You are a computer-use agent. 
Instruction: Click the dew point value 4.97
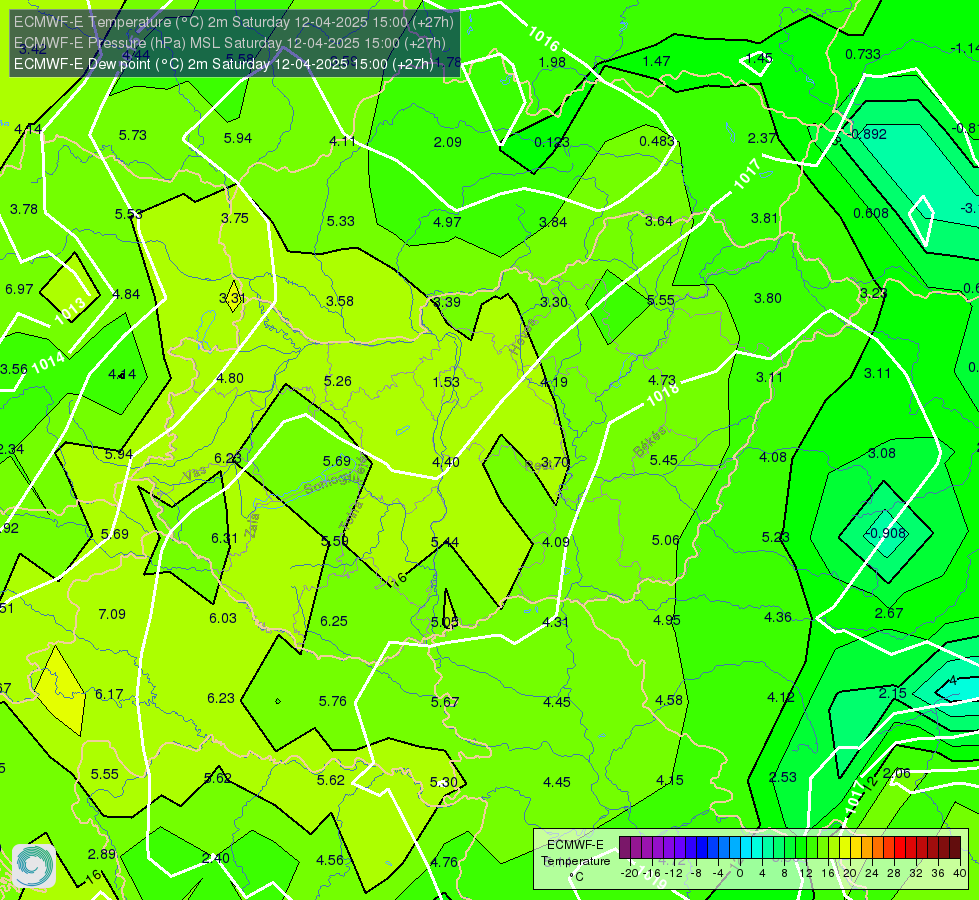click(x=447, y=222)
